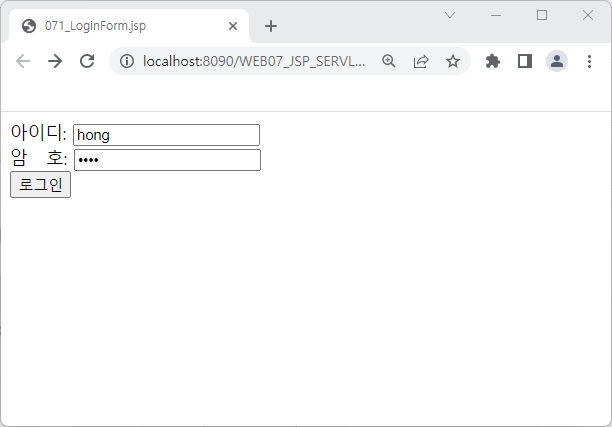This screenshot has width=612, height=427.
Task: Toggle the side panel icon
Action: pos(525,61)
